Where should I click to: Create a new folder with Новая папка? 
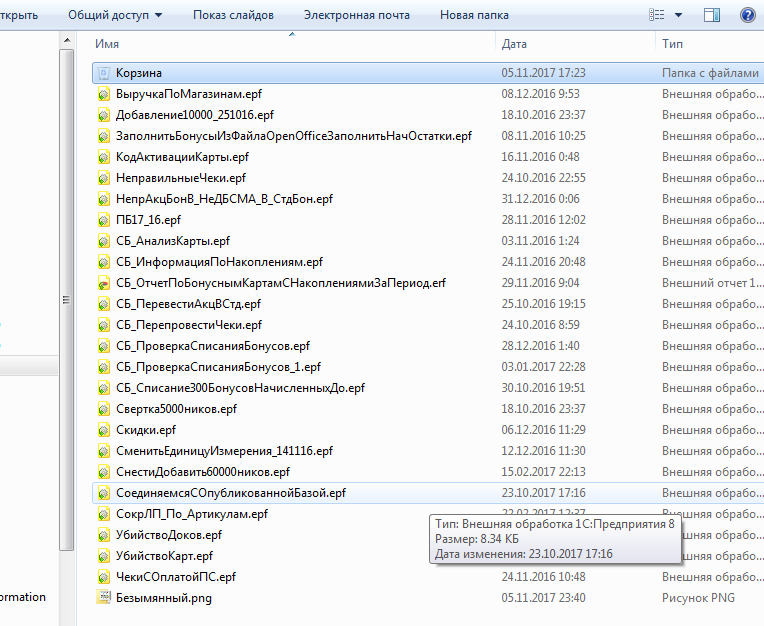(x=474, y=15)
